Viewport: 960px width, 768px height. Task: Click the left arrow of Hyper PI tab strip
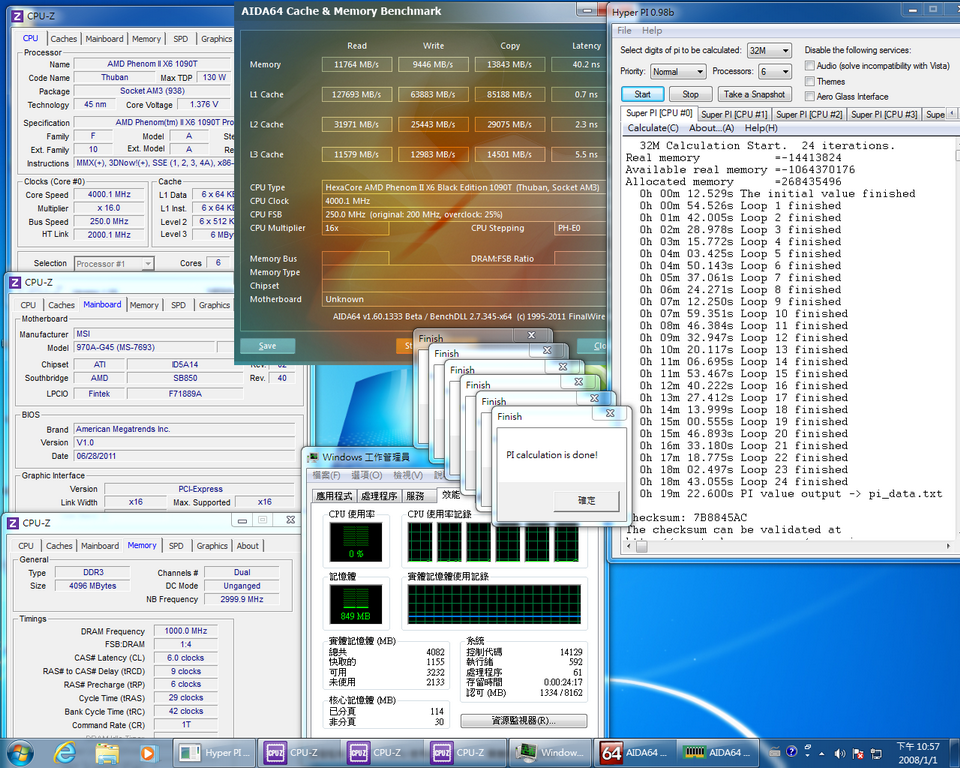click(950, 113)
